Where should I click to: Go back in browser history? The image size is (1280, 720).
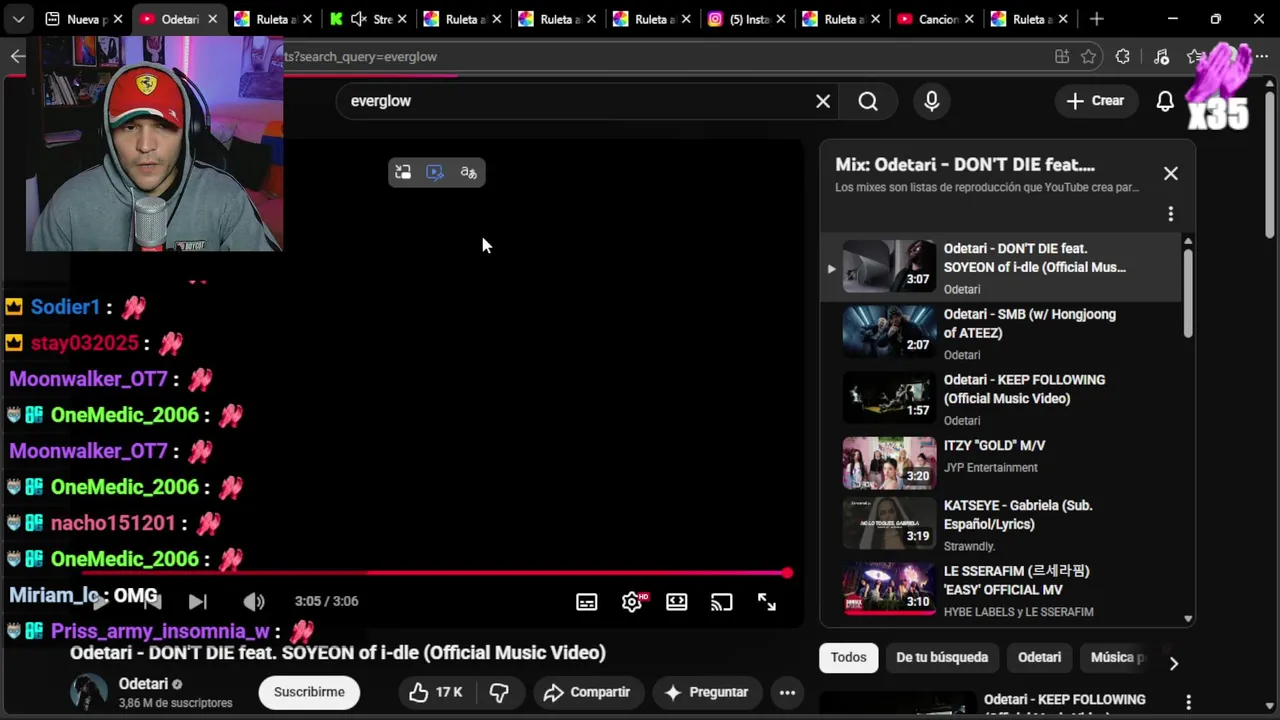click(17, 57)
